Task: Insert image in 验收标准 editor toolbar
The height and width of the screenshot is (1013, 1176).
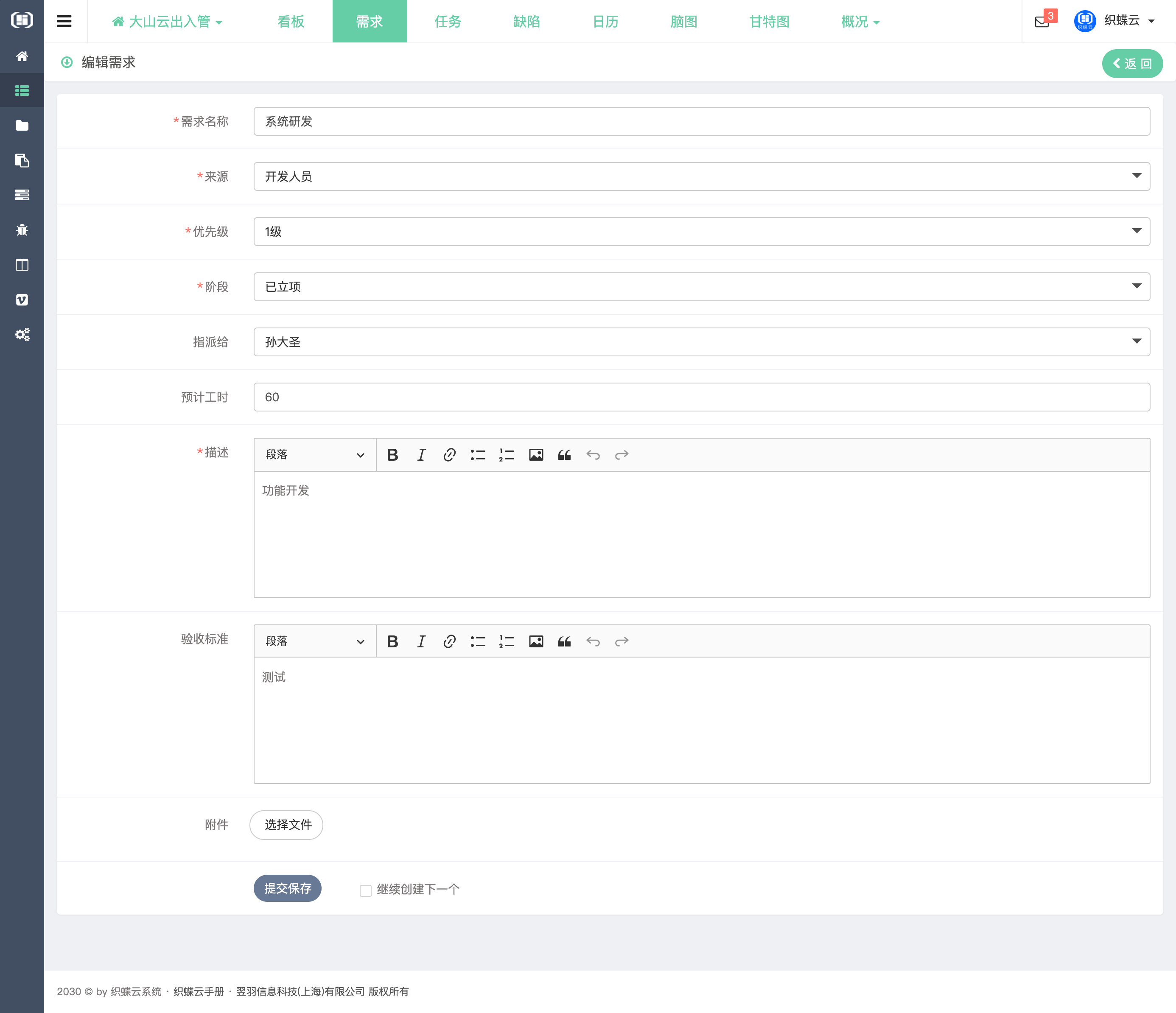Action: 536,641
